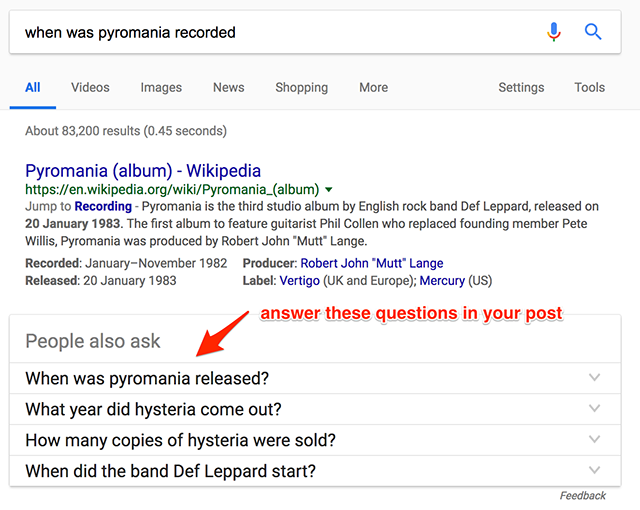
Task: Click the blue magnifier search icon
Action: coord(593,31)
